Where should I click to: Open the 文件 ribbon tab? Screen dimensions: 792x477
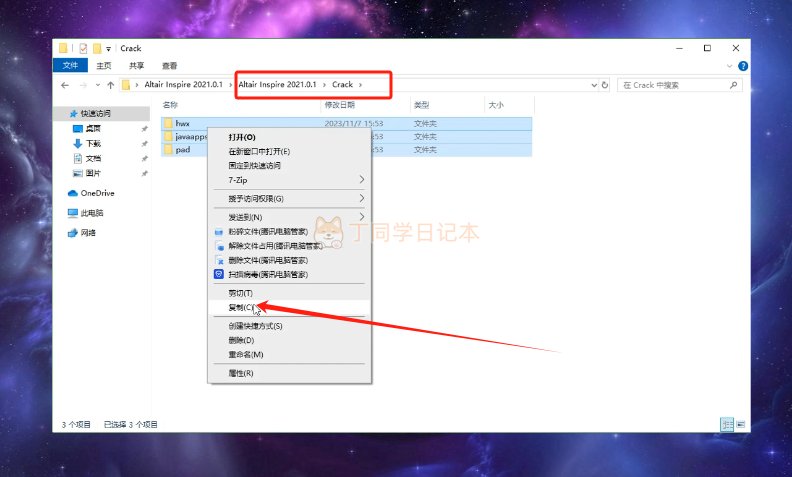(x=70, y=65)
